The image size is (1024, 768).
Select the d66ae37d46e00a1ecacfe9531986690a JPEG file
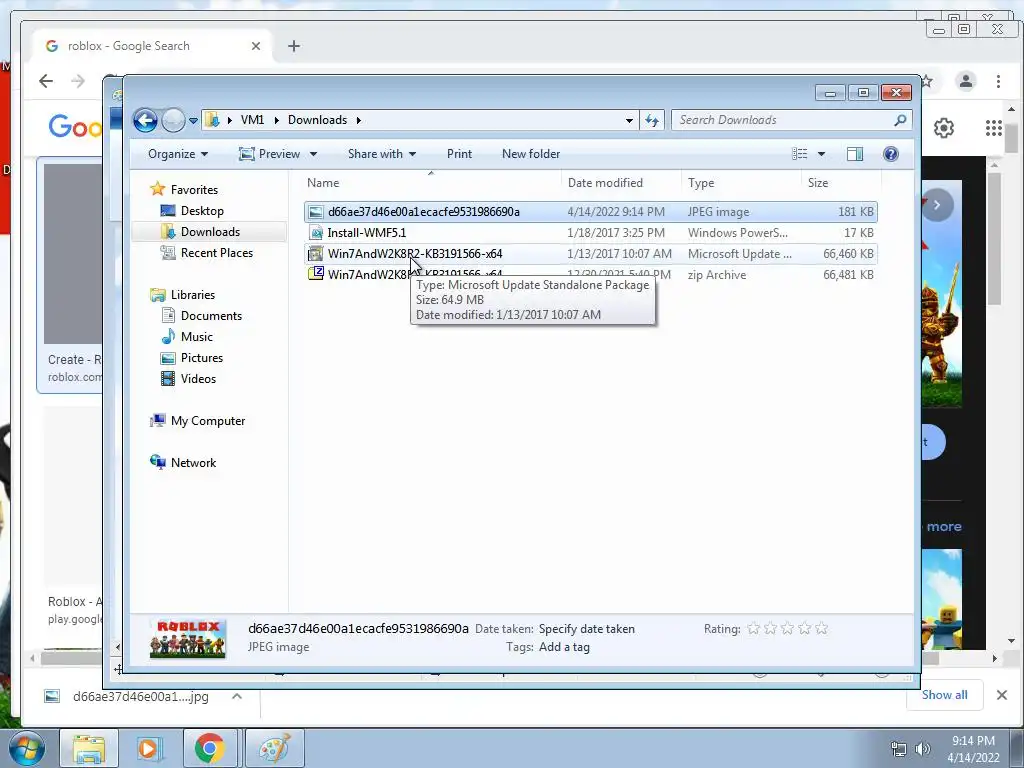(590, 212)
